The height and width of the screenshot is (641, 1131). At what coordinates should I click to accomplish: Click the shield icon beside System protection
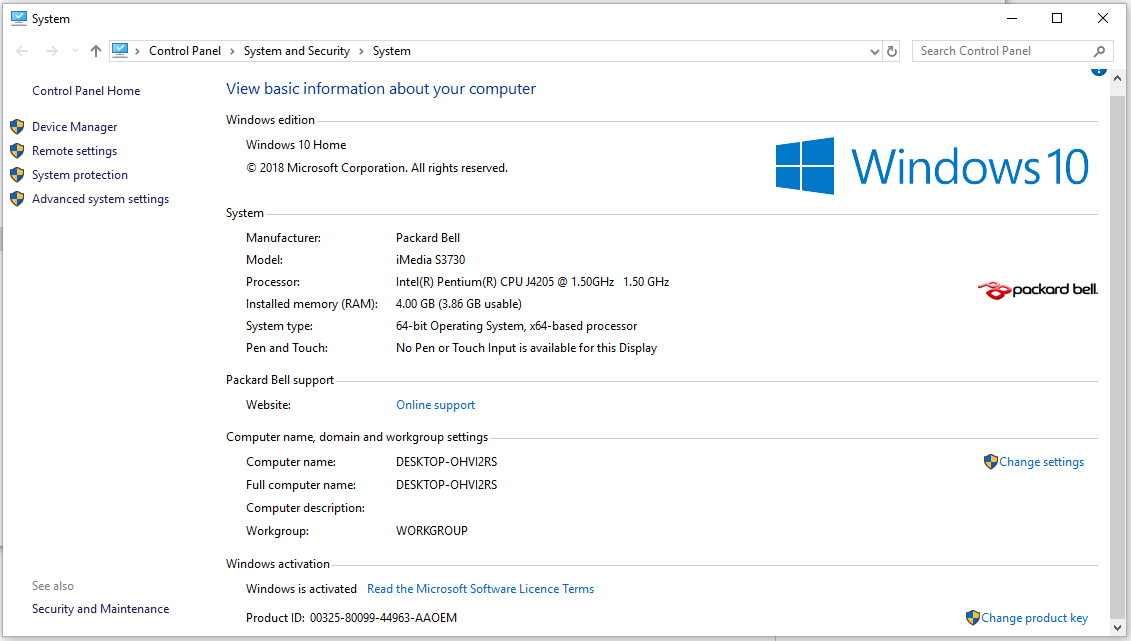(x=17, y=174)
